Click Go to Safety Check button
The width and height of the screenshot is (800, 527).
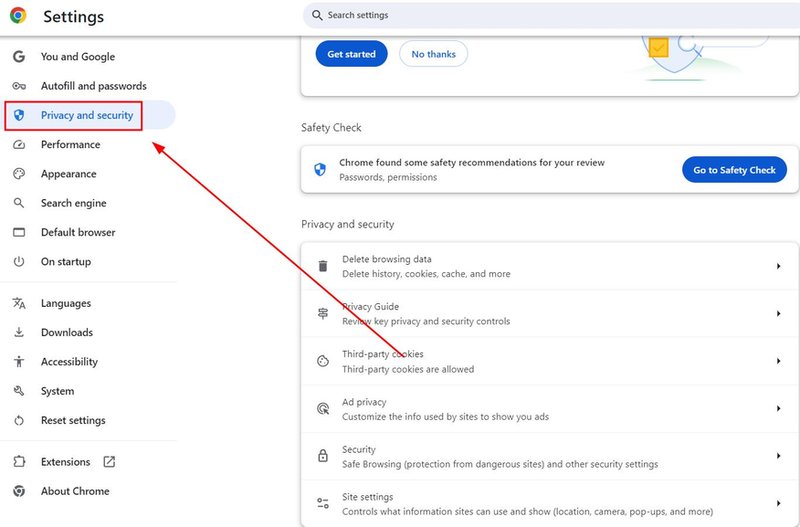tap(734, 169)
